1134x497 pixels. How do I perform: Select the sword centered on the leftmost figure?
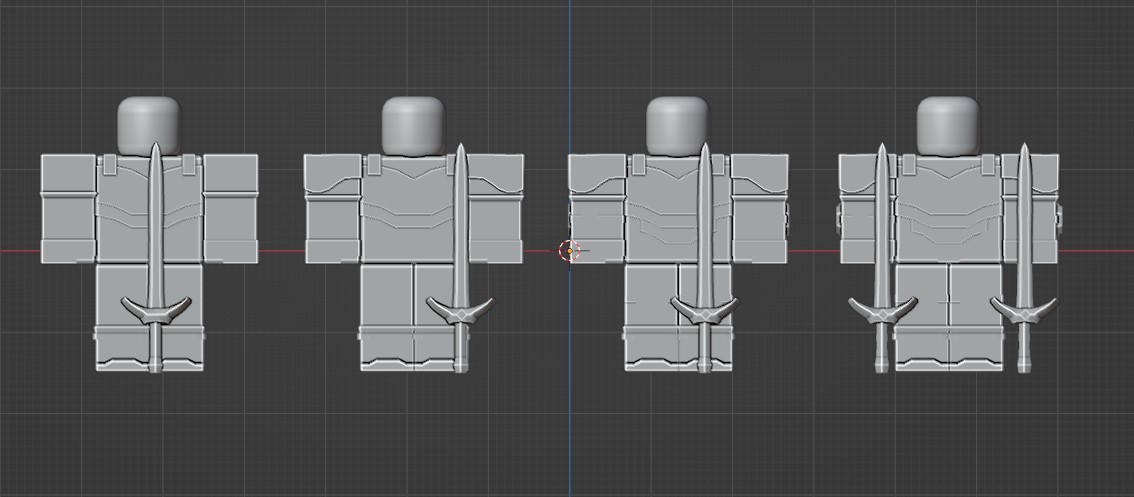pos(155,258)
